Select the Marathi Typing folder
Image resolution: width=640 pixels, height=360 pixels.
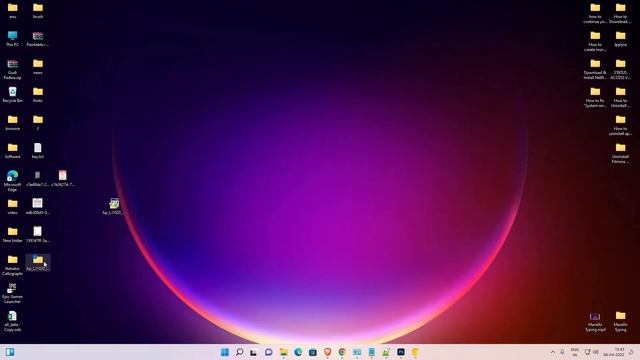click(620, 321)
